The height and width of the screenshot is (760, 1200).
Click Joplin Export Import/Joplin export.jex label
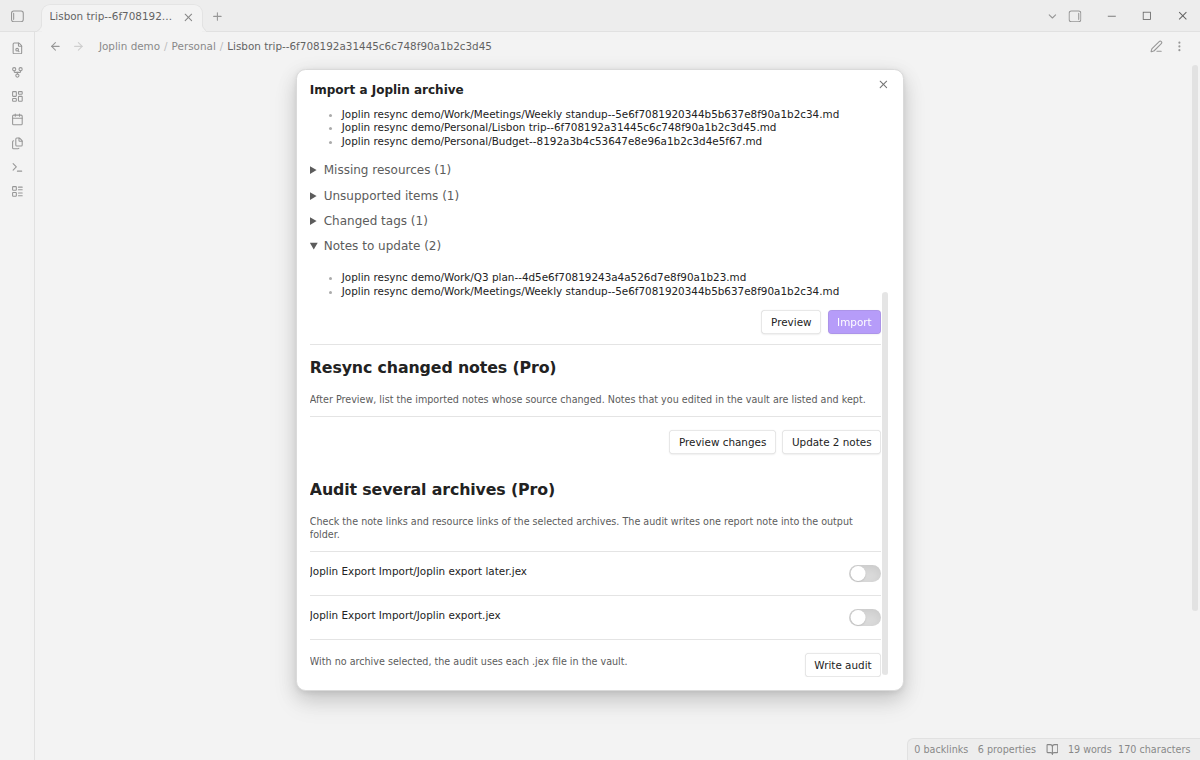[405, 616]
